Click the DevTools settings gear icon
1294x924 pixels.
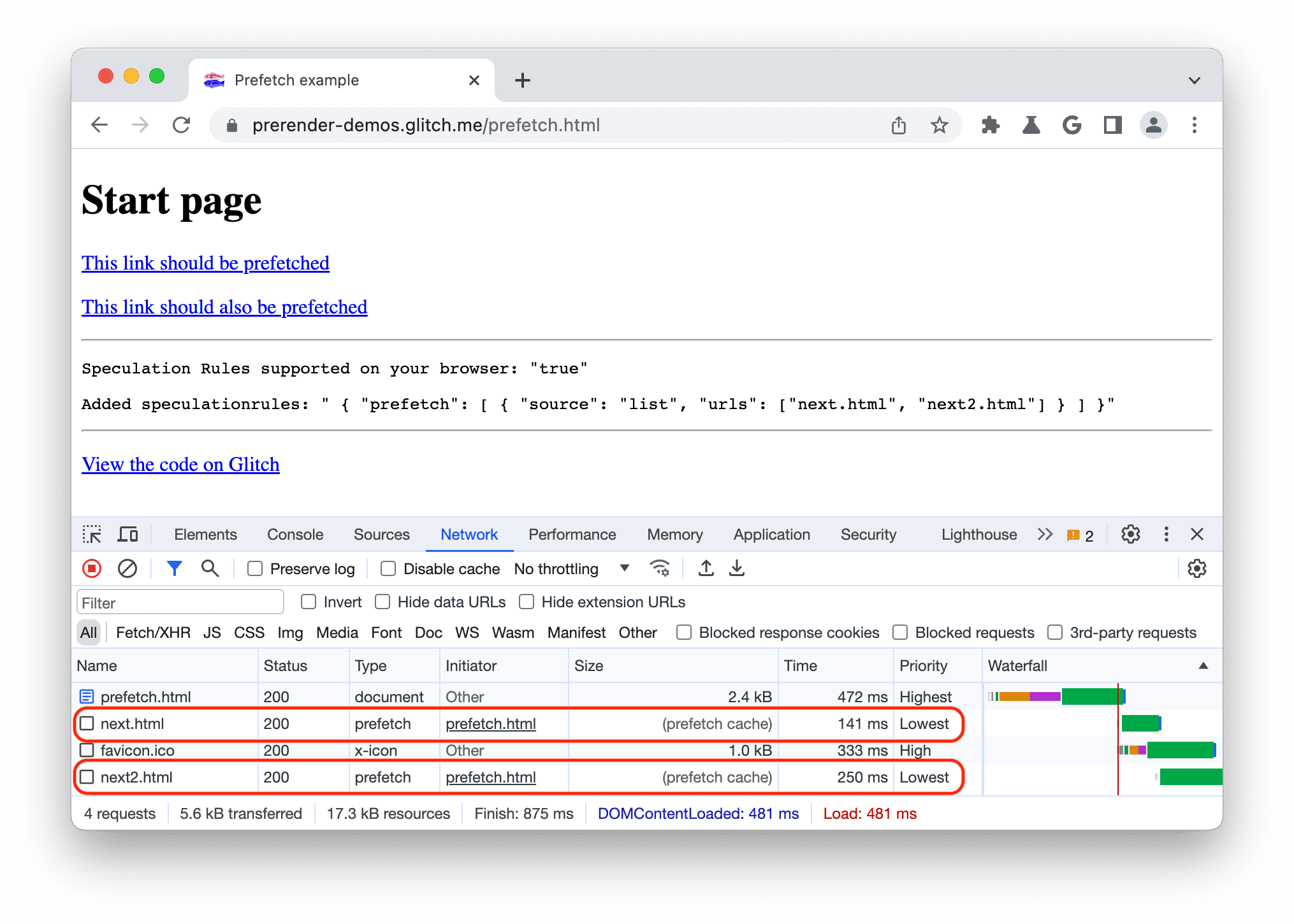click(x=1130, y=533)
